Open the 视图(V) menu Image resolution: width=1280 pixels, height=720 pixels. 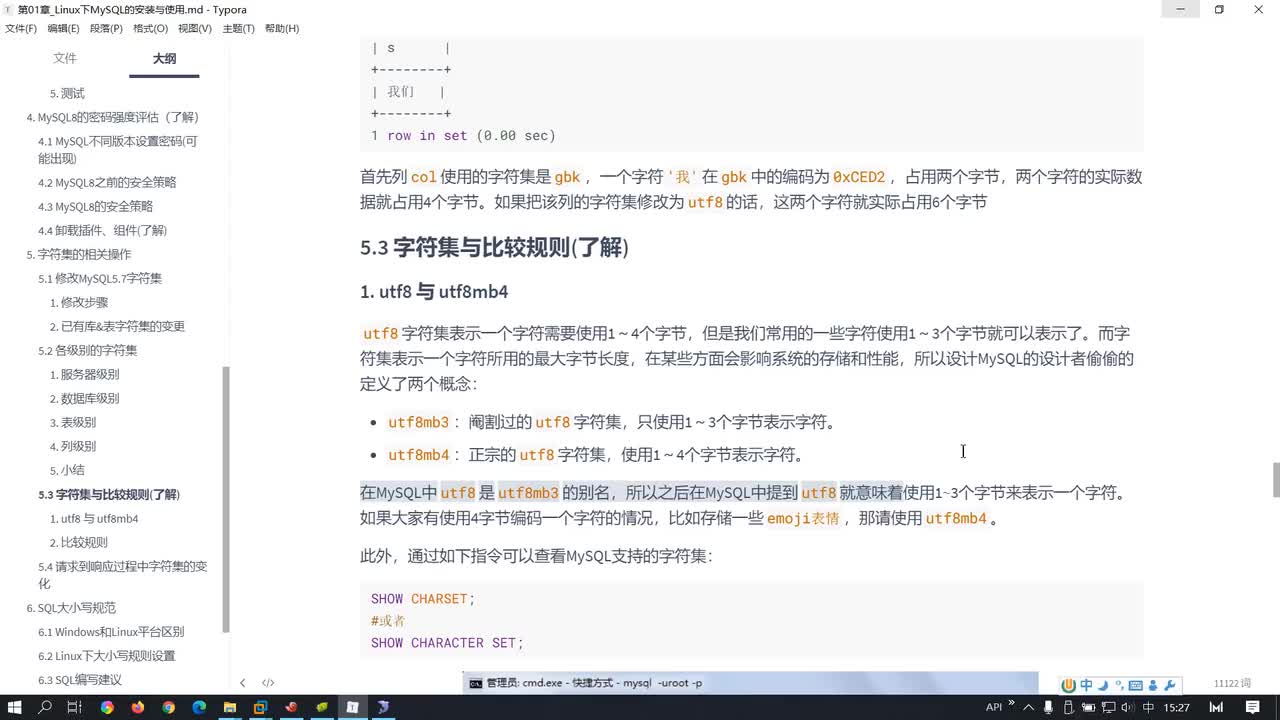coord(195,28)
